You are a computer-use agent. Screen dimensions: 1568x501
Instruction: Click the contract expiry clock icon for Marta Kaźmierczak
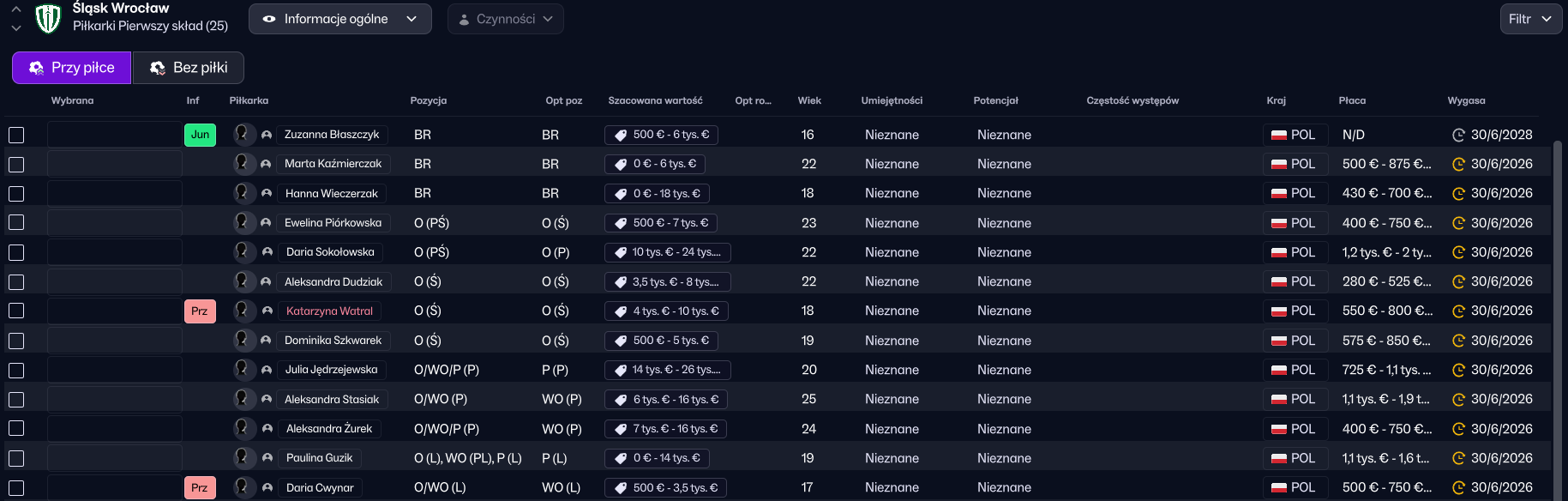tap(1458, 164)
